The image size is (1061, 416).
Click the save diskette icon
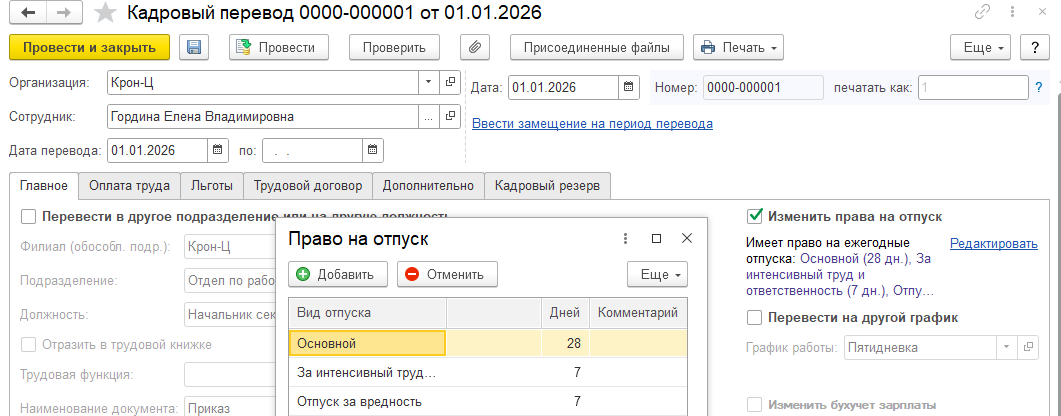(193, 47)
